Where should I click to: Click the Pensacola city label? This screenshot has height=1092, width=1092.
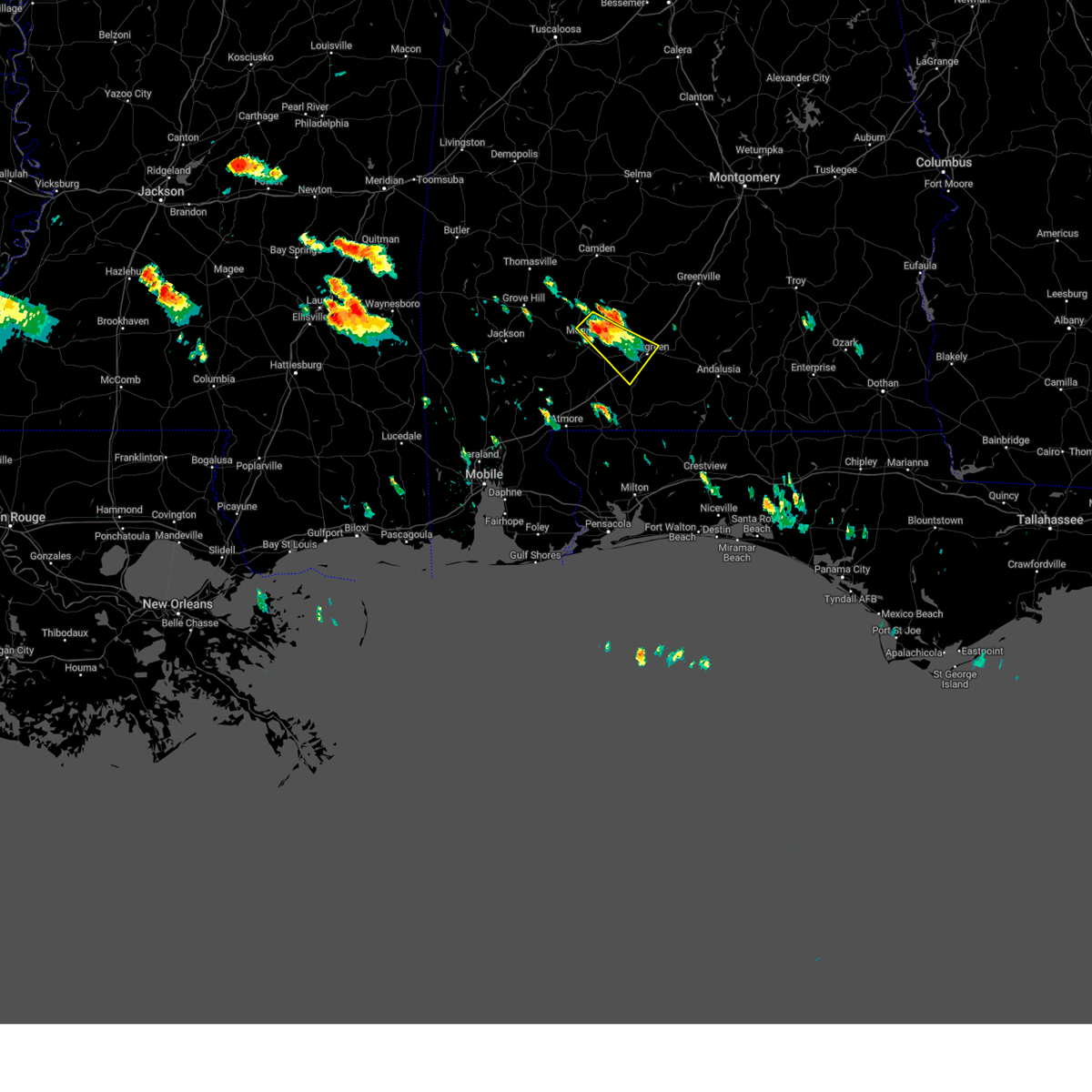(608, 524)
